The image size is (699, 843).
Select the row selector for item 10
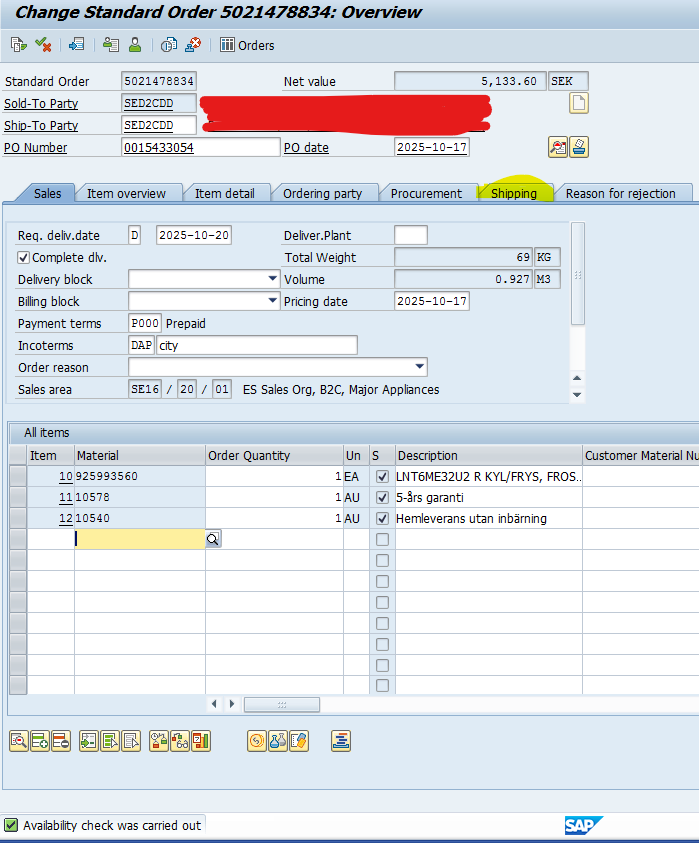18,476
